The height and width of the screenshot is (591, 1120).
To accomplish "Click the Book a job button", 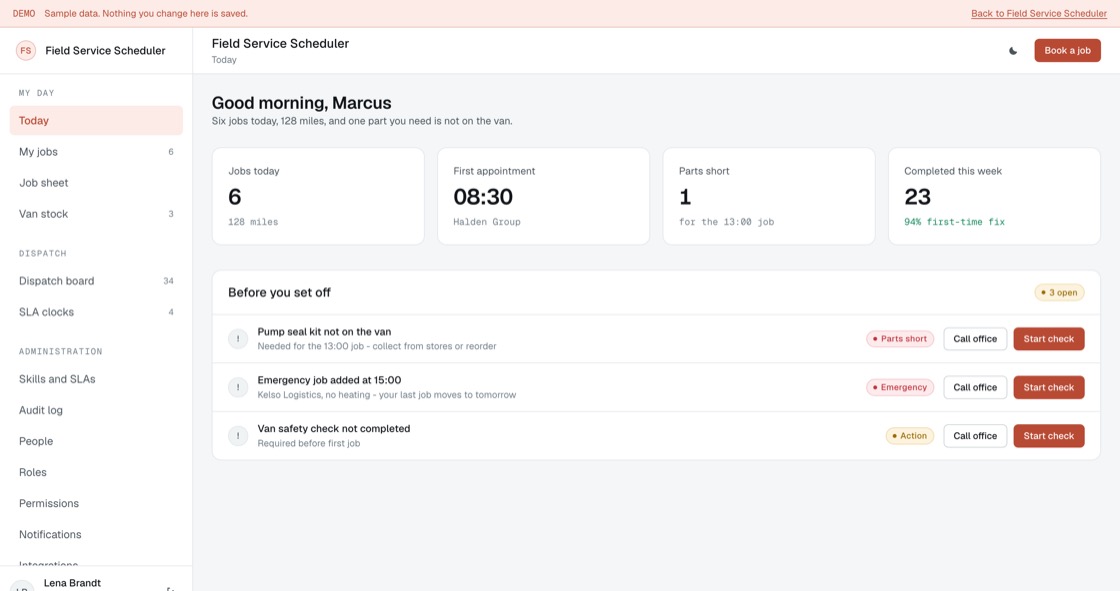I will click(1067, 51).
